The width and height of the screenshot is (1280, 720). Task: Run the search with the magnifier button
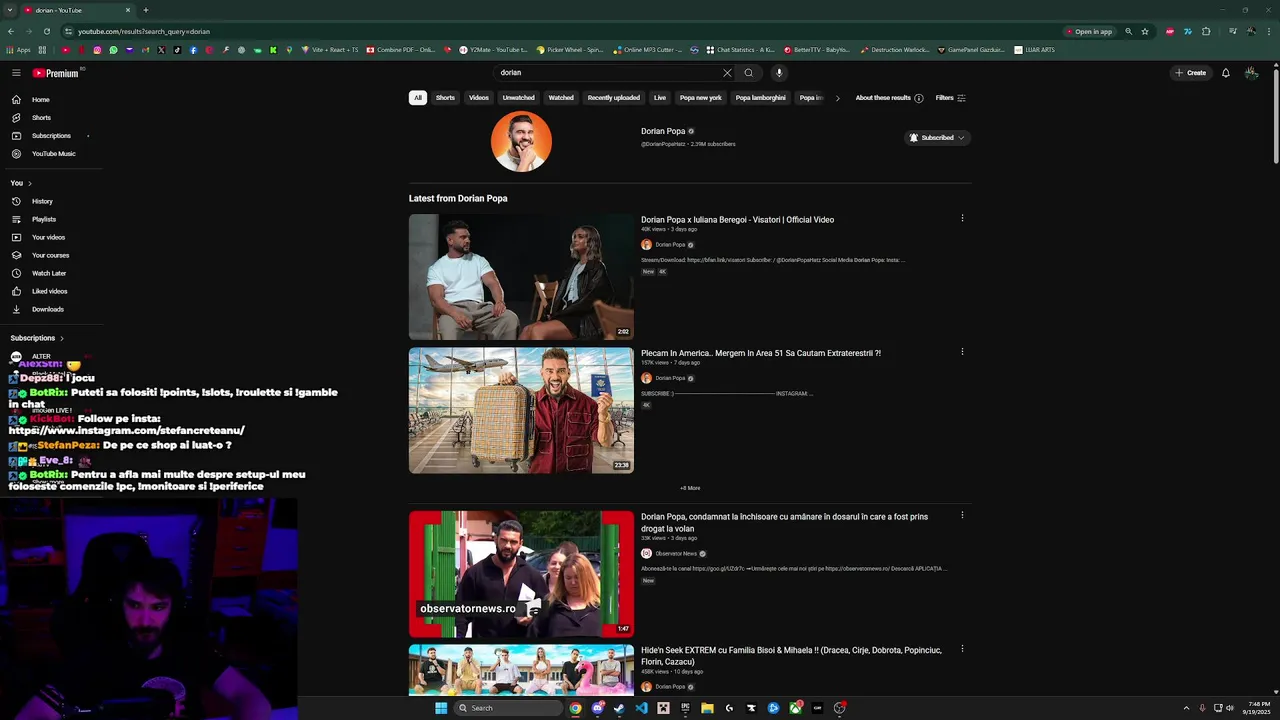click(x=748, y=73)
